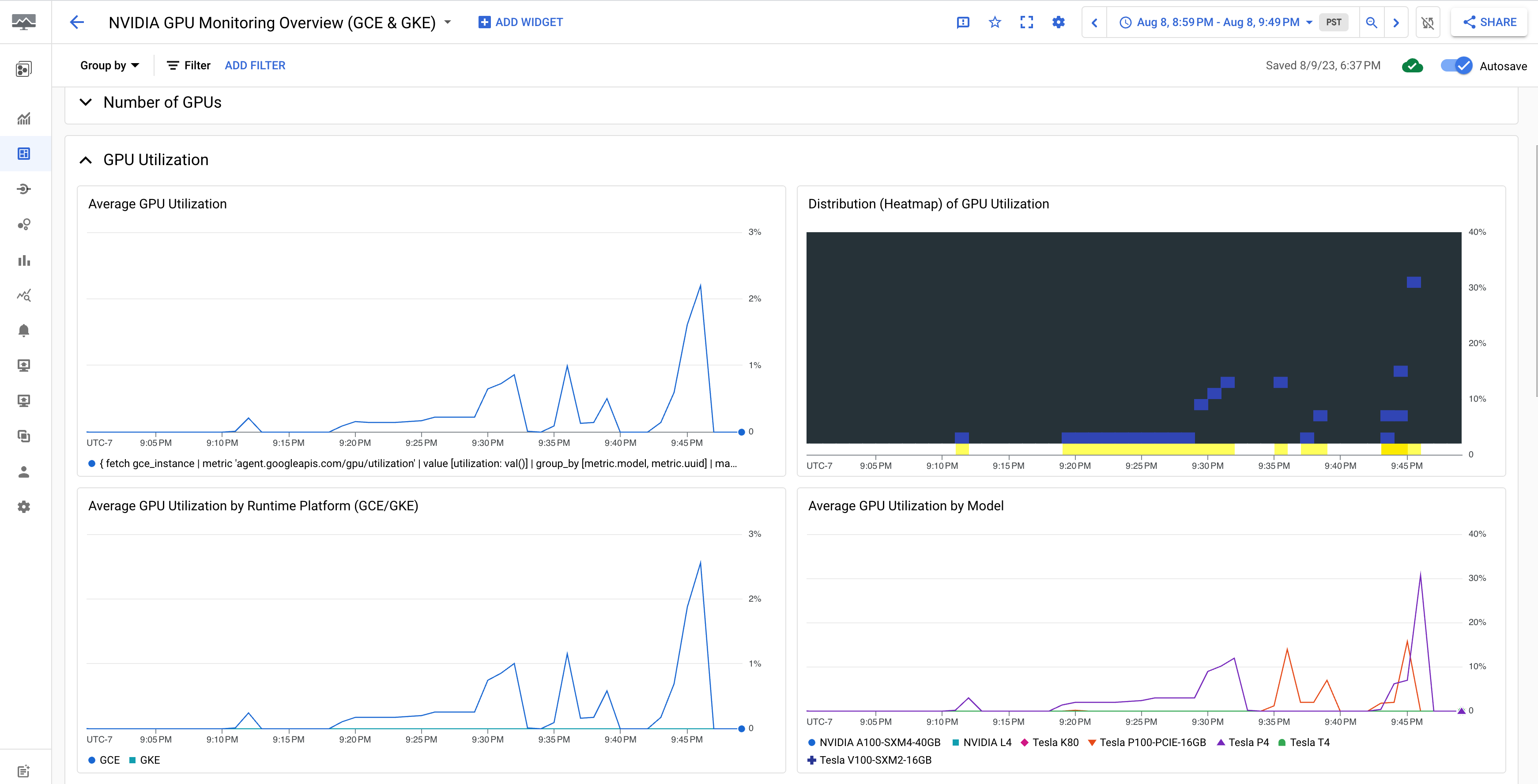Click the search/magnifier icon in top toolbar

[x=1371, y=22]
